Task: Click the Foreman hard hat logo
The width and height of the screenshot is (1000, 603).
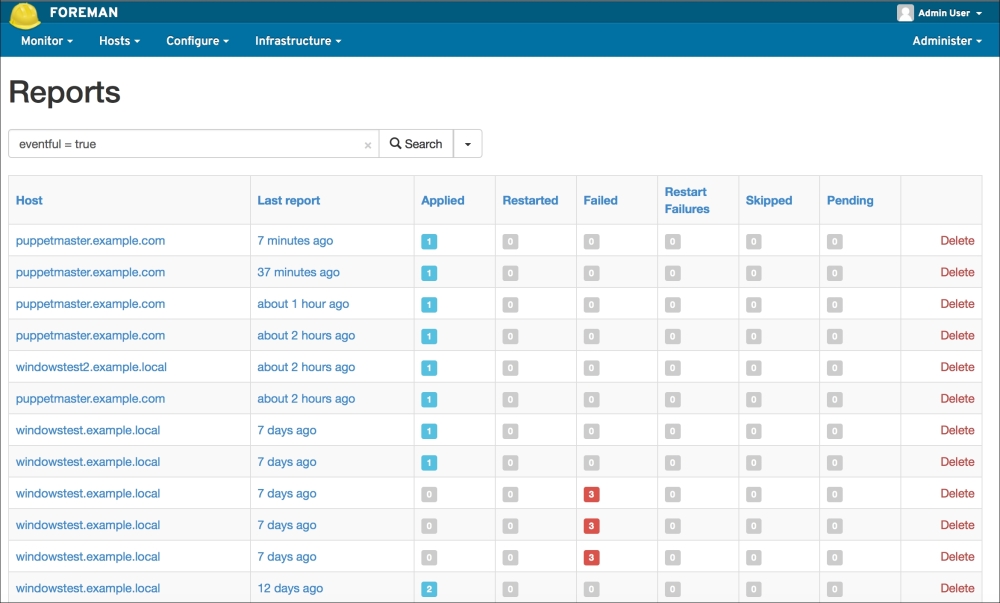Action: pyautogui.click(x=24, y=15)
